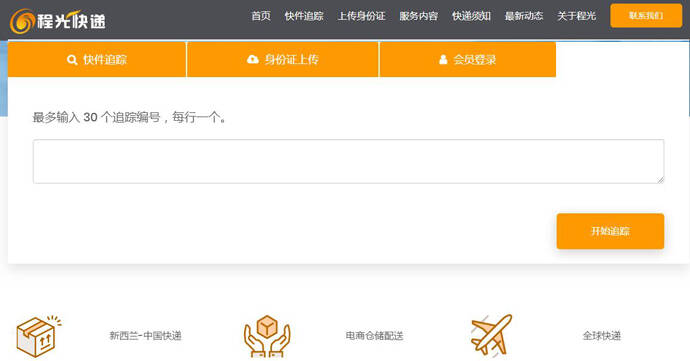Click the 全球快递 label
690x361 pixels.
[x=602, y=336]
